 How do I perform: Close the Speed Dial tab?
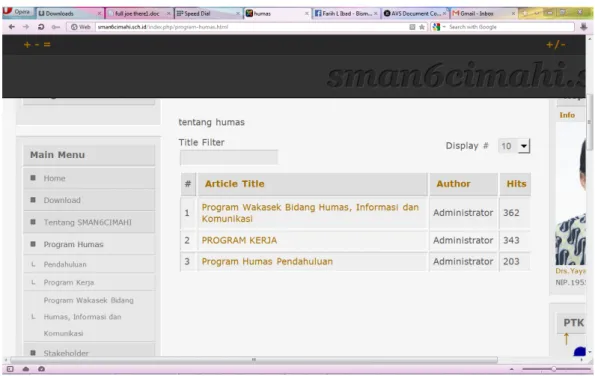[238, 13]
